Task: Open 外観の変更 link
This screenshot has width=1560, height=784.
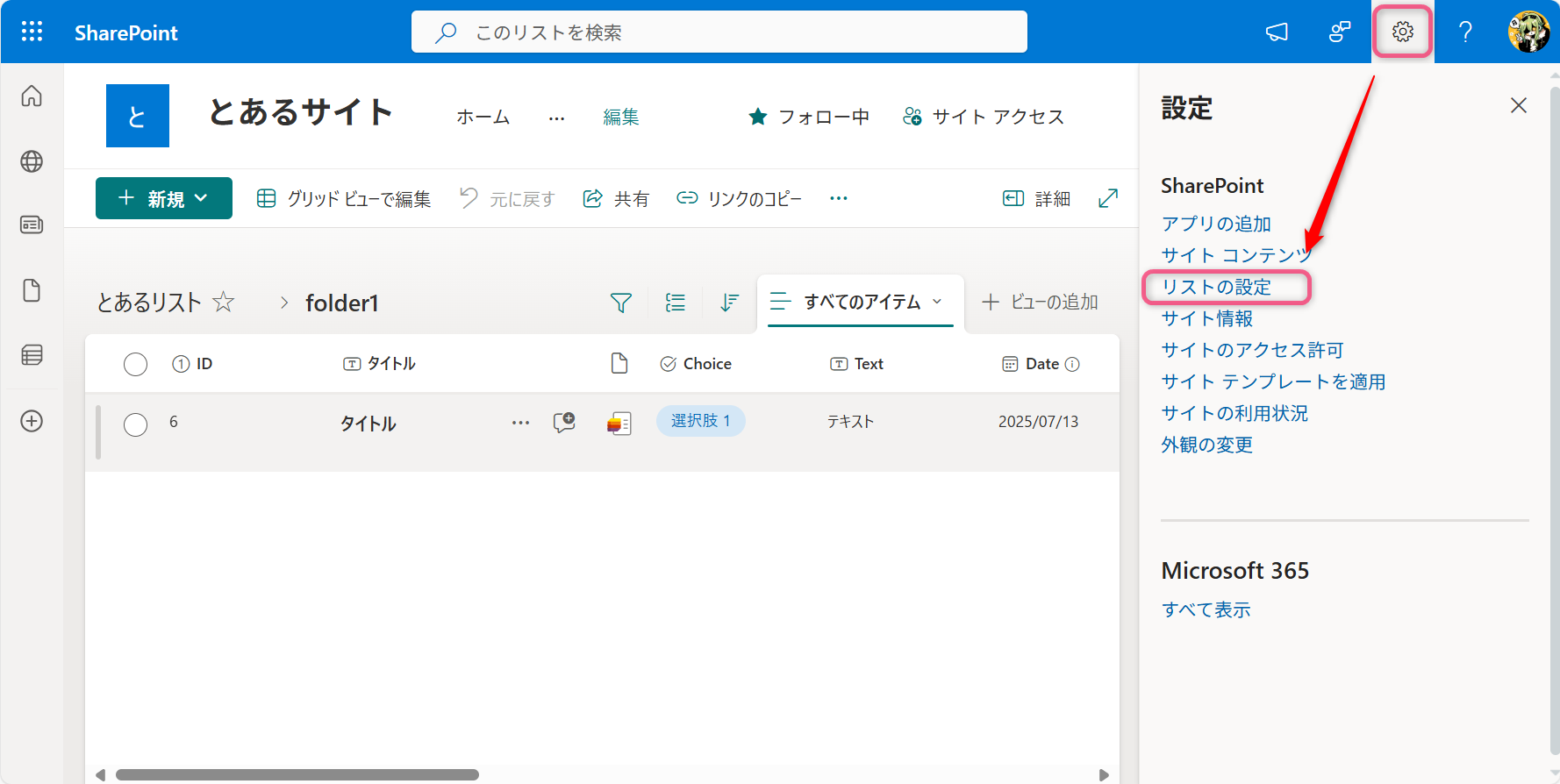Action: [x=1207, y=445]
